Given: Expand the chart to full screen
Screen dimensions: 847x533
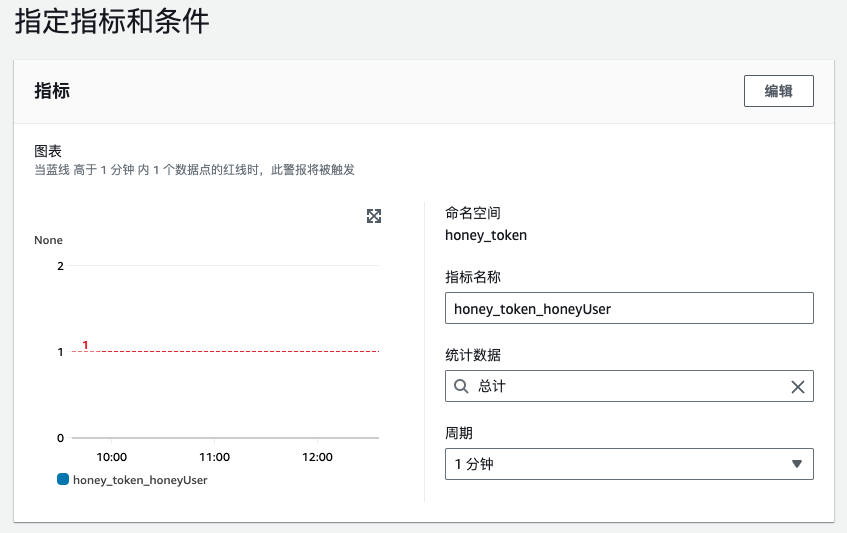Looking at the screenshot, I should [374, 216].
